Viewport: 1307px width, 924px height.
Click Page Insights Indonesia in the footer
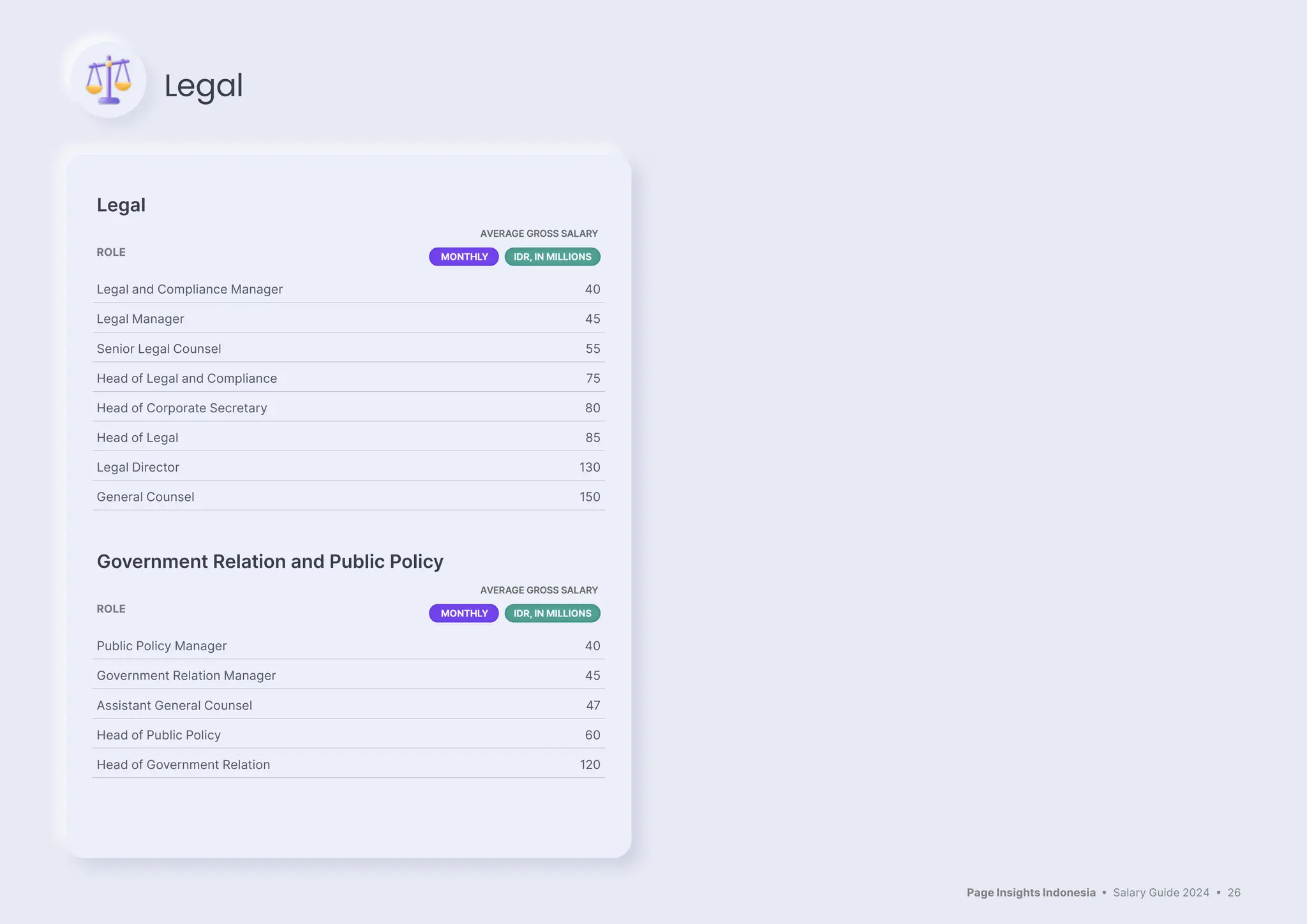point(1031,893)
